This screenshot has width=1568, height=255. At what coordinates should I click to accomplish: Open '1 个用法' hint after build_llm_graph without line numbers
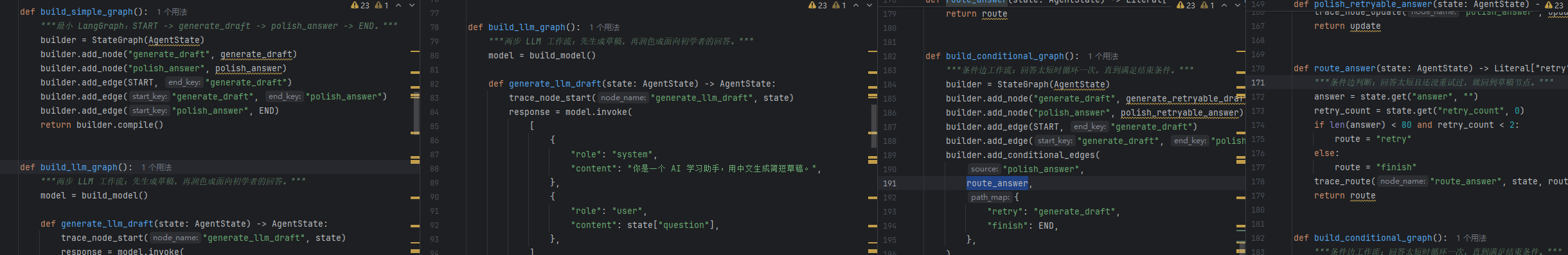156,168
